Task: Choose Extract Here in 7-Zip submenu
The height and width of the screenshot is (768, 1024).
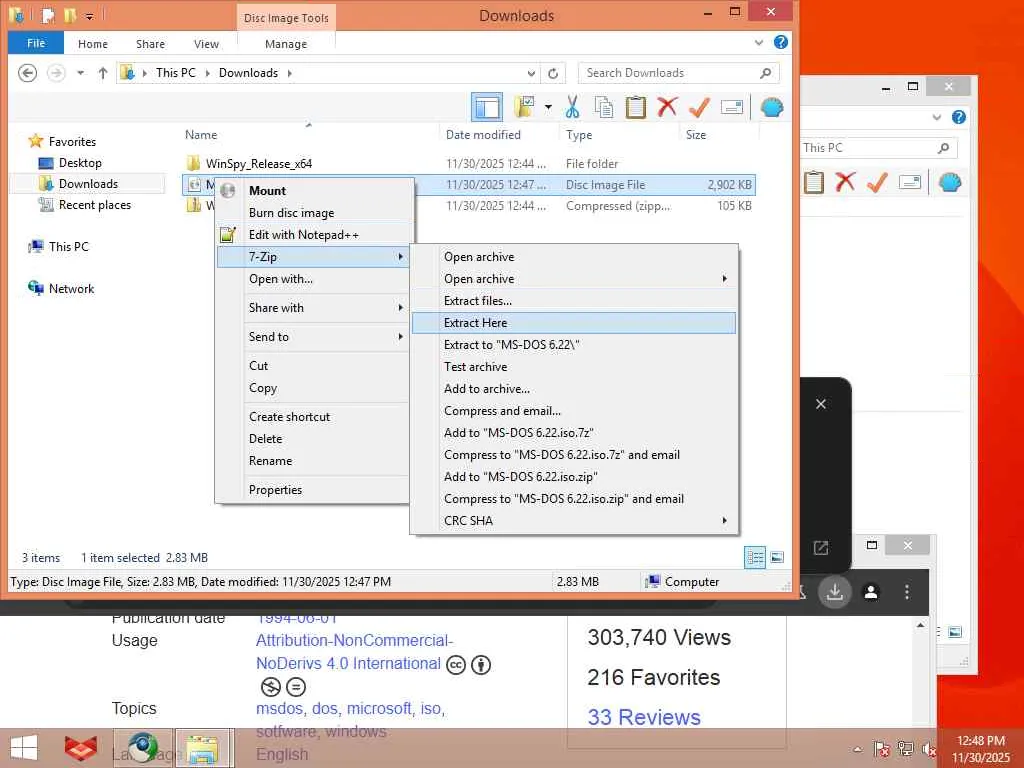Action: pyautogui.click(x=574, y=323)
